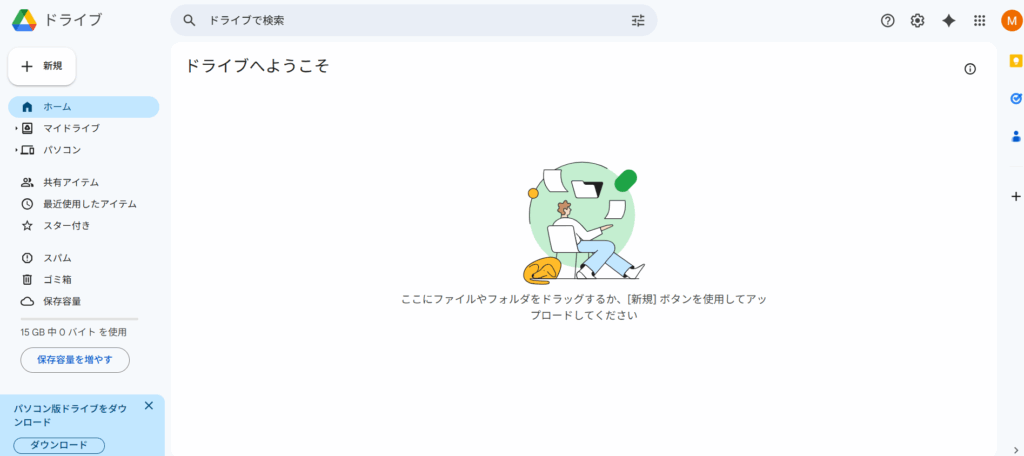Show details info icon
Viewport: 1024px width, 456px height.
[x=970, y=69]
